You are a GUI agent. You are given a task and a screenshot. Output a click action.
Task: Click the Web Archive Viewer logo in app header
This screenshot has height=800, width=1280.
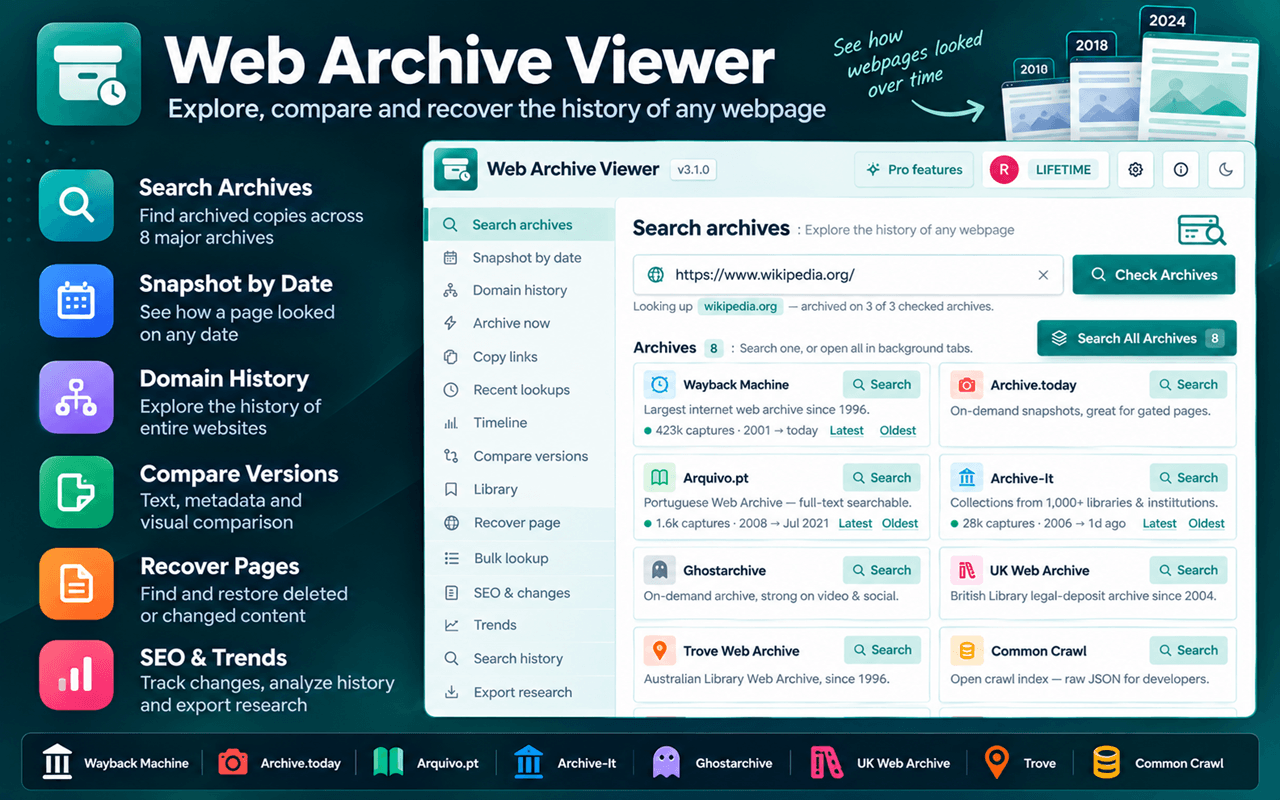(x=456, y=170)
